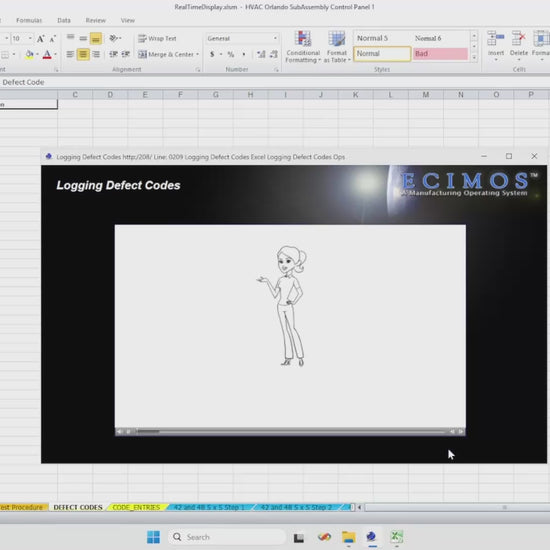Click the Windows taskbar Search box
This screenshot has width=550, height=550.
pos(227,537)
